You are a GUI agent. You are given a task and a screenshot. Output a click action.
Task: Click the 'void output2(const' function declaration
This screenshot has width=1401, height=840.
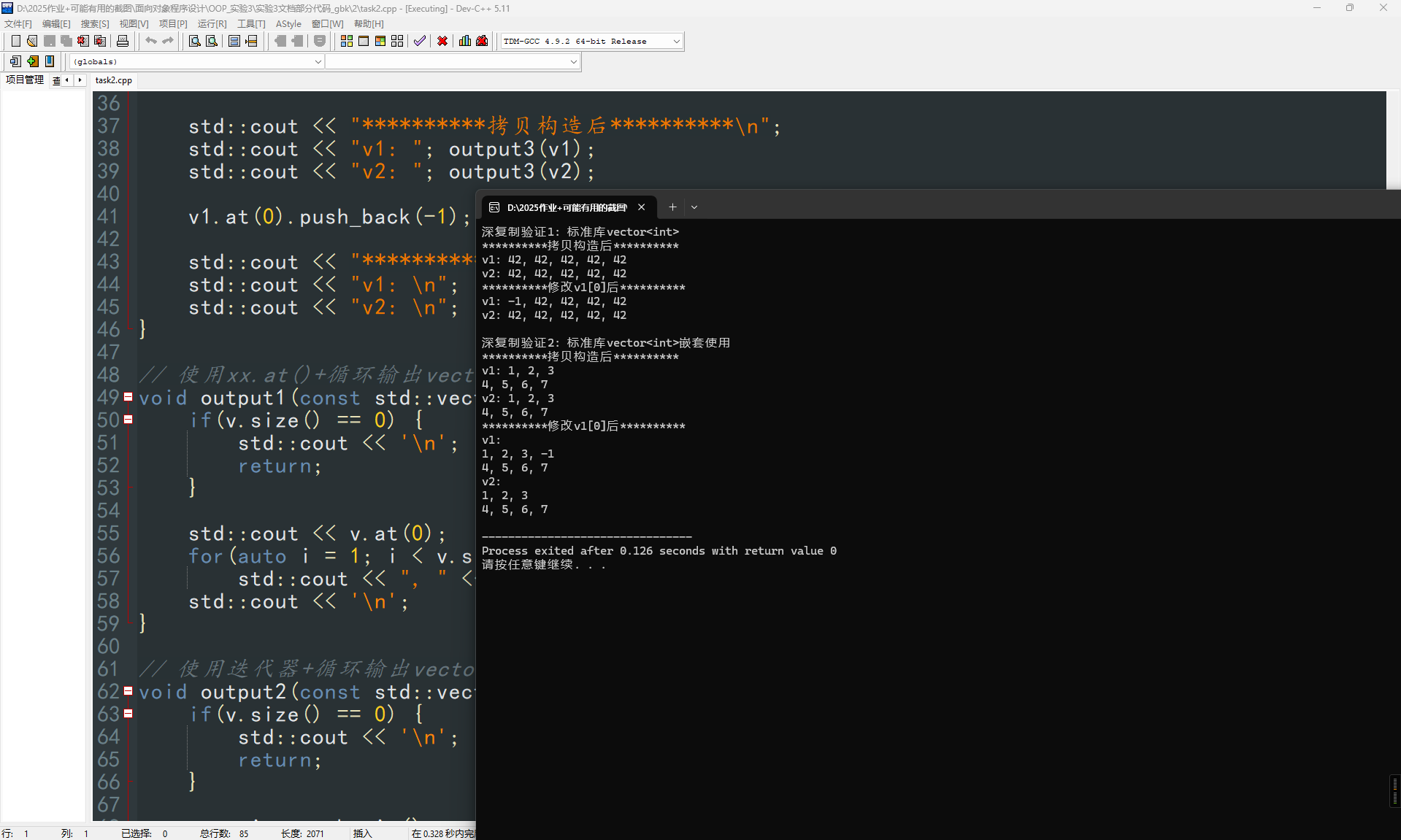point(250,692)
